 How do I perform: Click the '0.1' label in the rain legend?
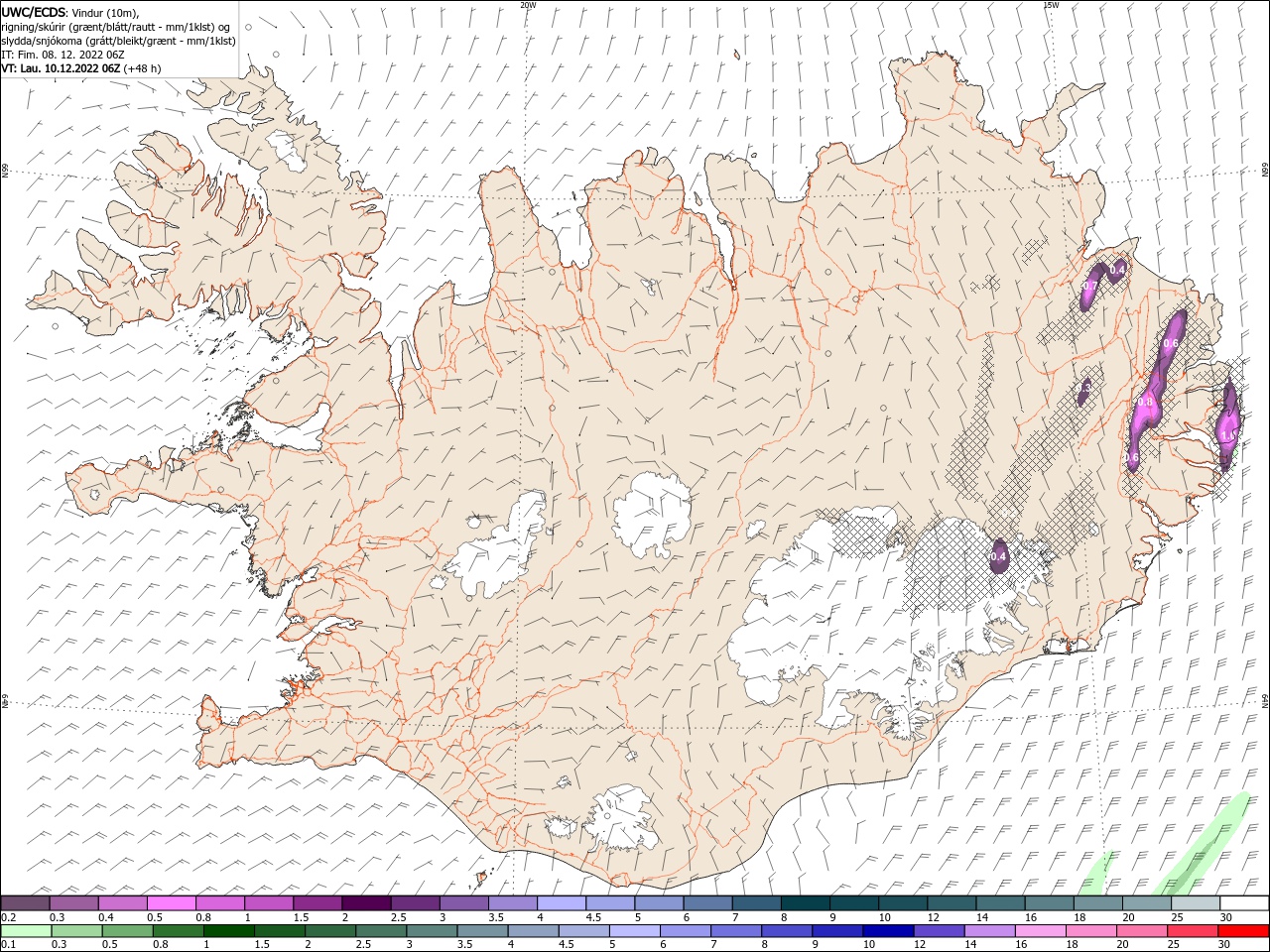click(x=8, y=944)
